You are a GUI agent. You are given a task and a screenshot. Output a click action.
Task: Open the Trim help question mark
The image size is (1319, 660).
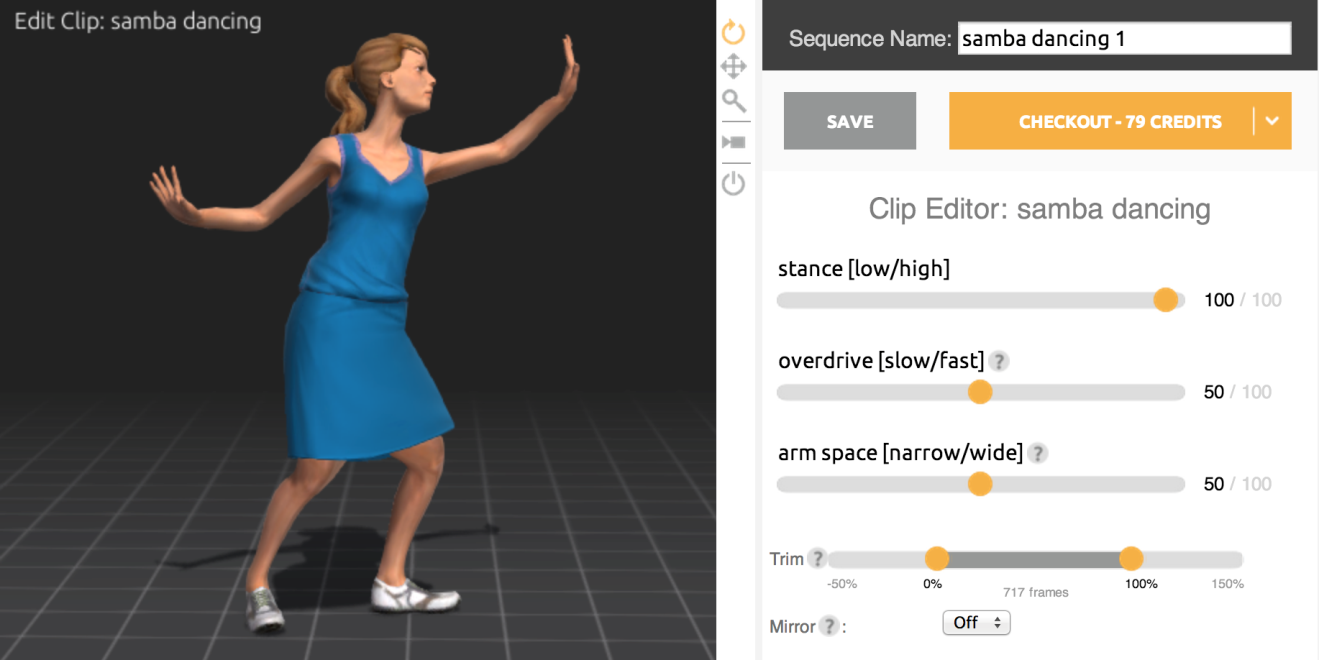coord(817,558)
